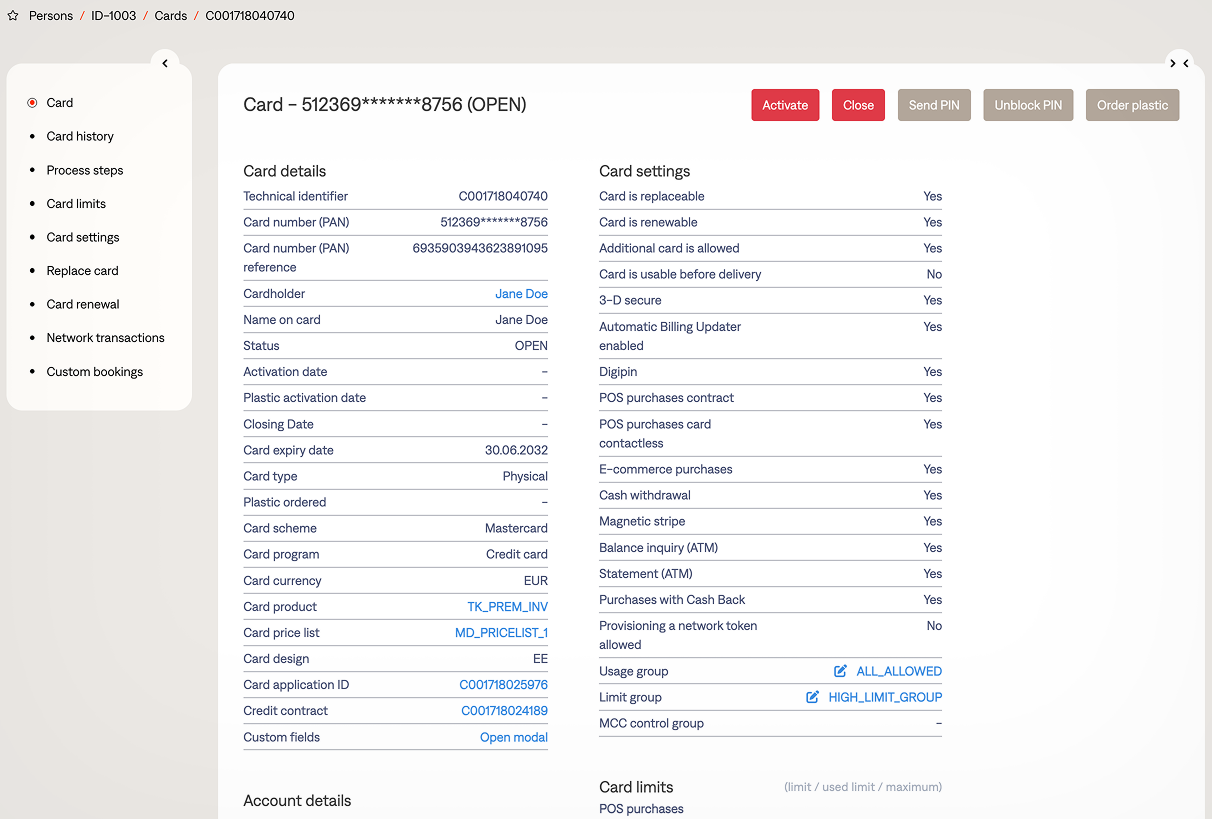
Task: Open credit contract C001718024189
Action: (x=504, y=711)
